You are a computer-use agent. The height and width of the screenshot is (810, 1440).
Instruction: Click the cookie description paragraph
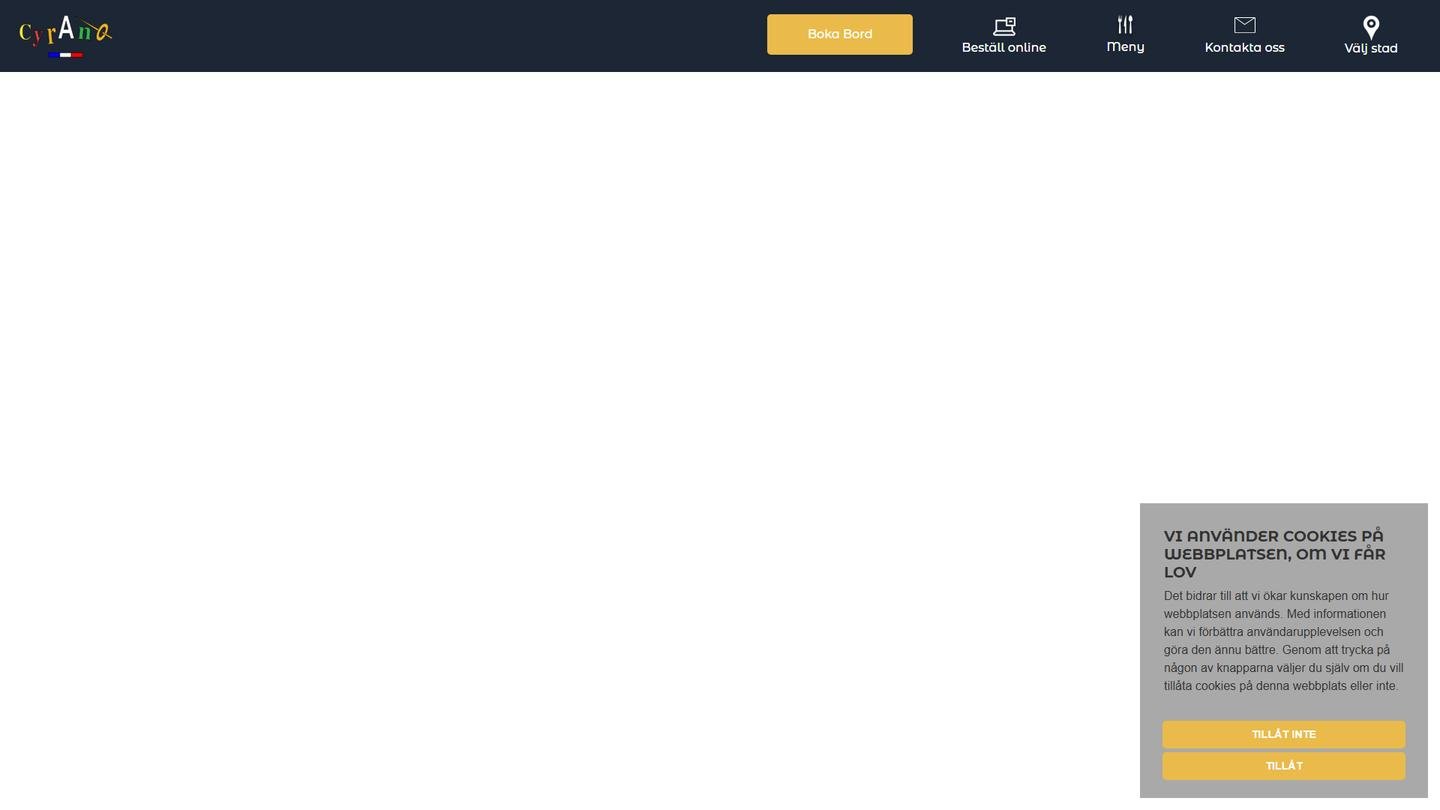1283,641
